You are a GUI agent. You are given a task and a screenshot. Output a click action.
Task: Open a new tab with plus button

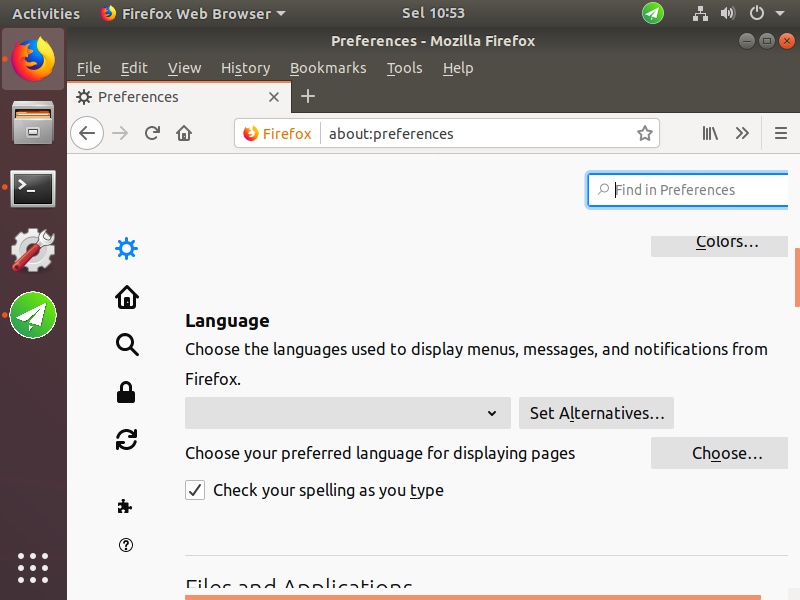[x=308, y=96]
